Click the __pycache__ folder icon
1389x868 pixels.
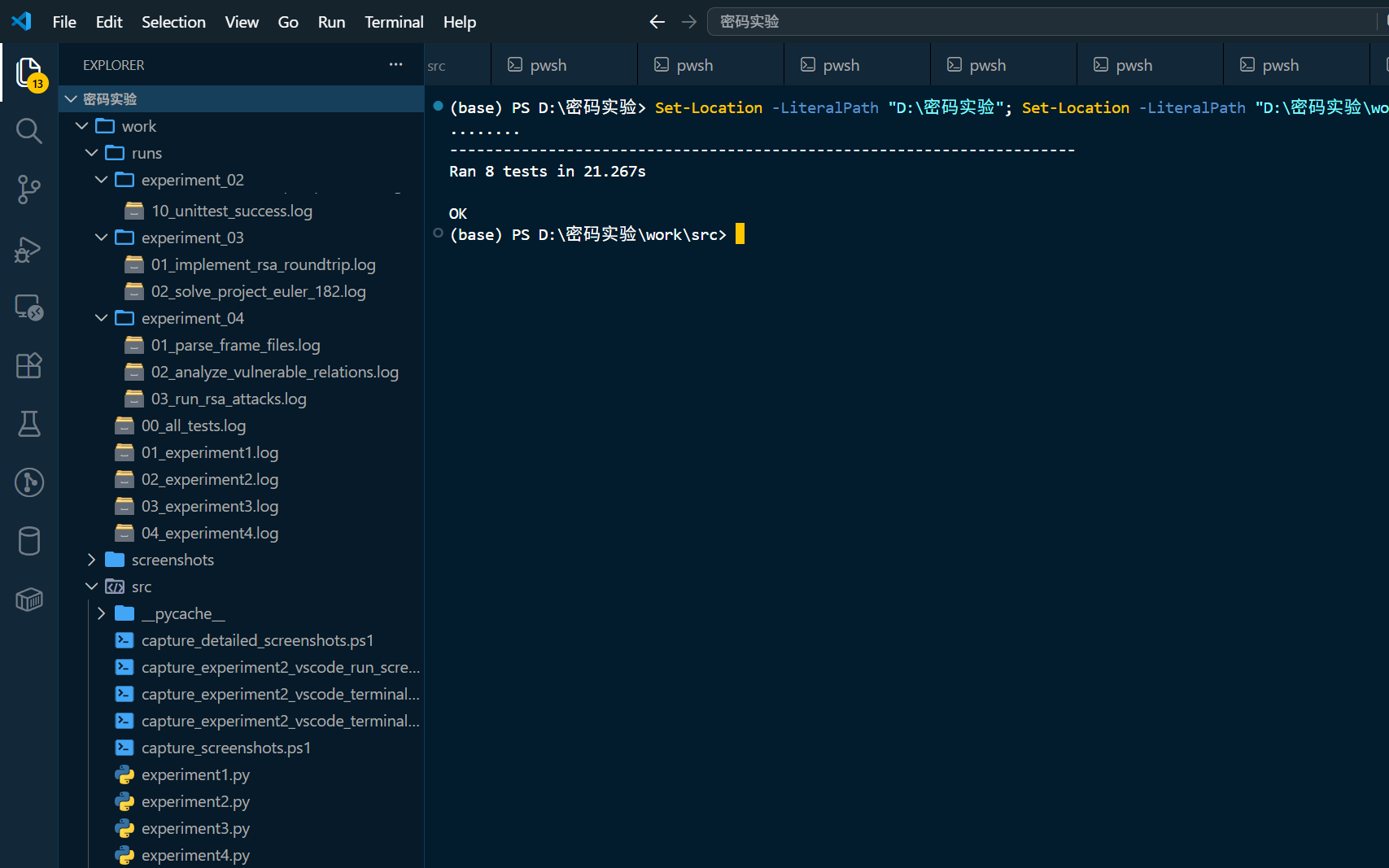(124, 613)
